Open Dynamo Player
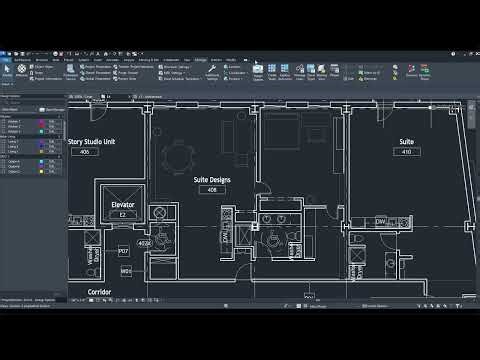The height and width of the screenshot is (360, 480). pos(425,72)
